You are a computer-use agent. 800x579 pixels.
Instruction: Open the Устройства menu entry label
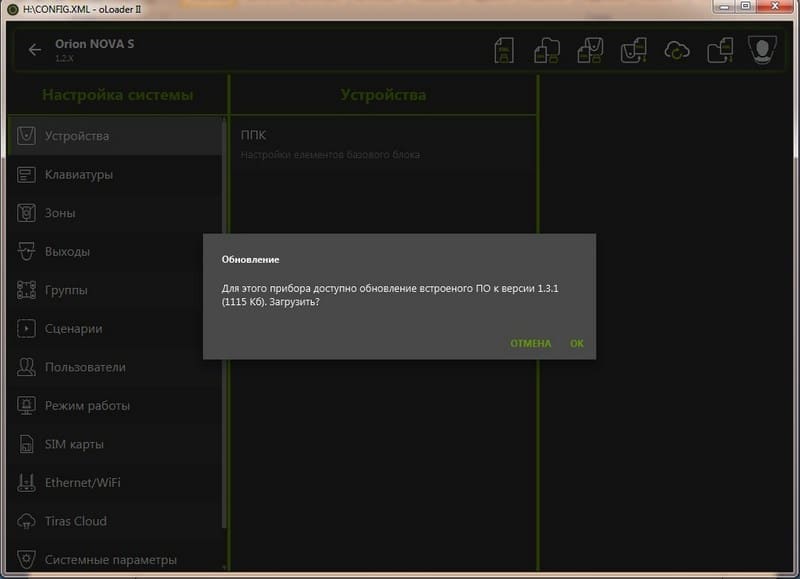77,136
